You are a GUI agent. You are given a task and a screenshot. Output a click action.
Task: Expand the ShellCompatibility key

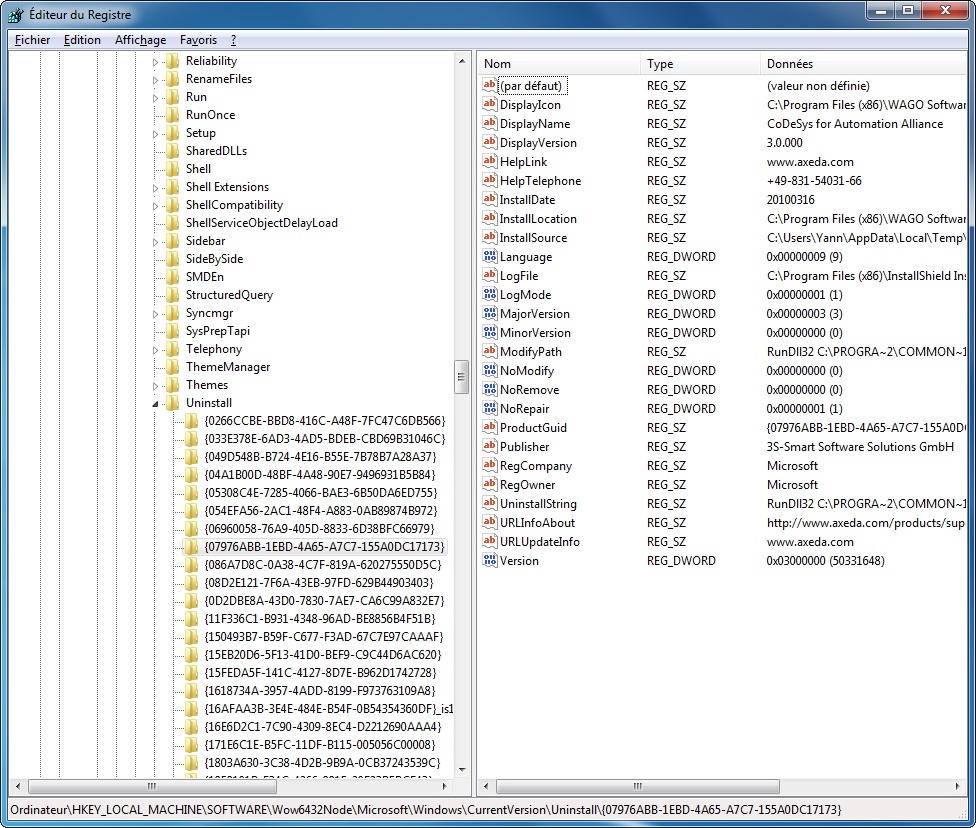pos(155,206)
